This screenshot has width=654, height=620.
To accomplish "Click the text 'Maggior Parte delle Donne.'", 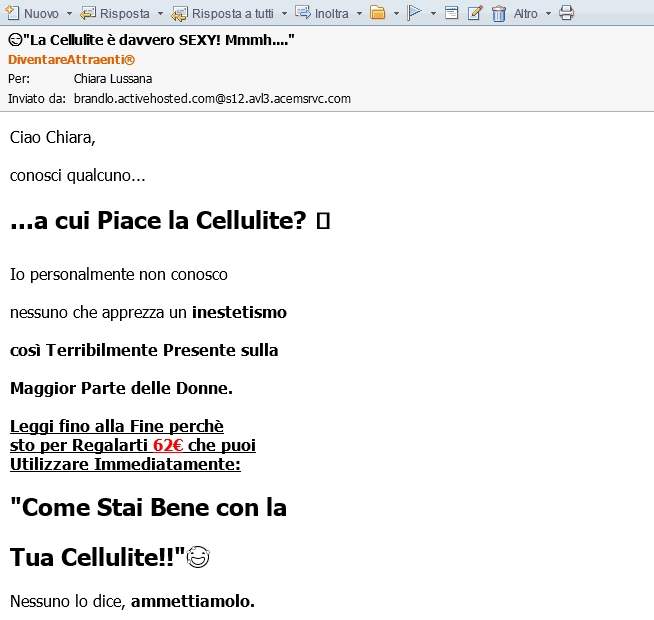I will click(121, 388).
